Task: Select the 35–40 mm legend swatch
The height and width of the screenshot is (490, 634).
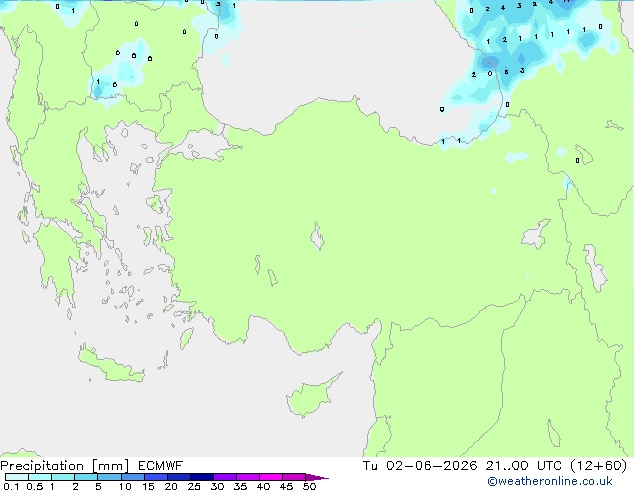Action: point(247,477)
